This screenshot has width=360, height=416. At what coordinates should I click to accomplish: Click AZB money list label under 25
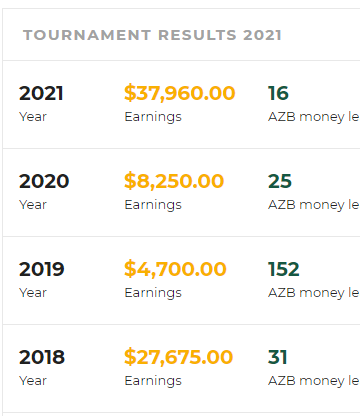coord(314,205)
